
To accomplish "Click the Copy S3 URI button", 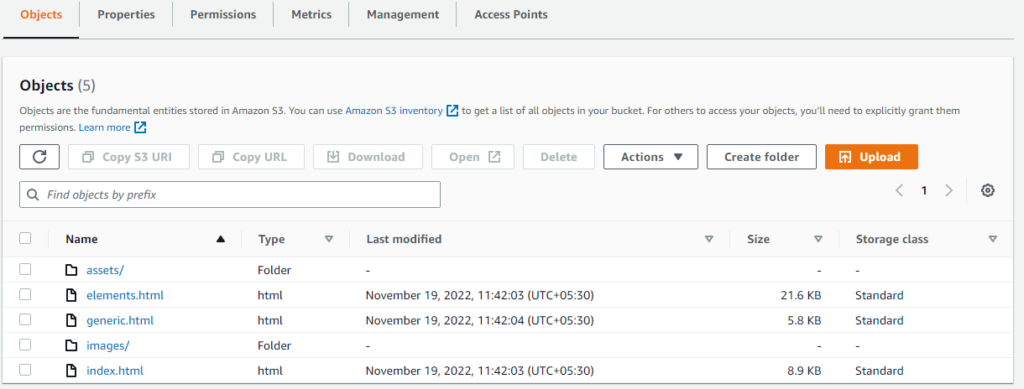I will pos(129,157).
